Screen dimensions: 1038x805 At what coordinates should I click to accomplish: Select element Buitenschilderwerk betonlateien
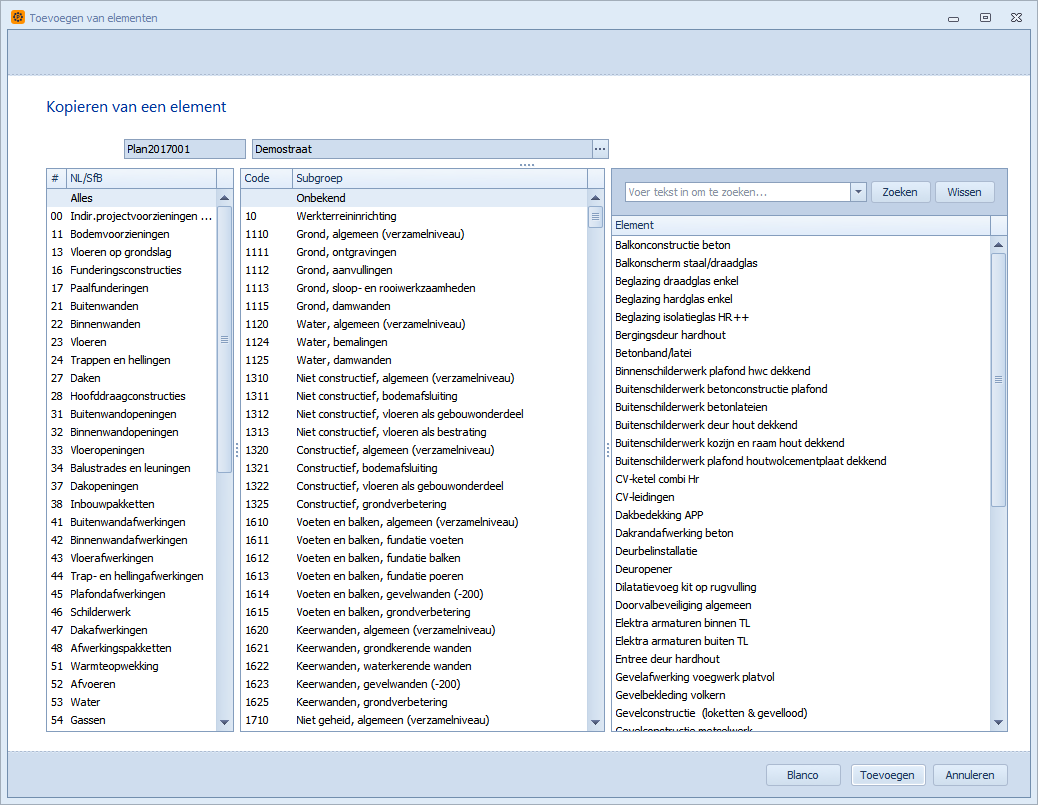point(801,407)
